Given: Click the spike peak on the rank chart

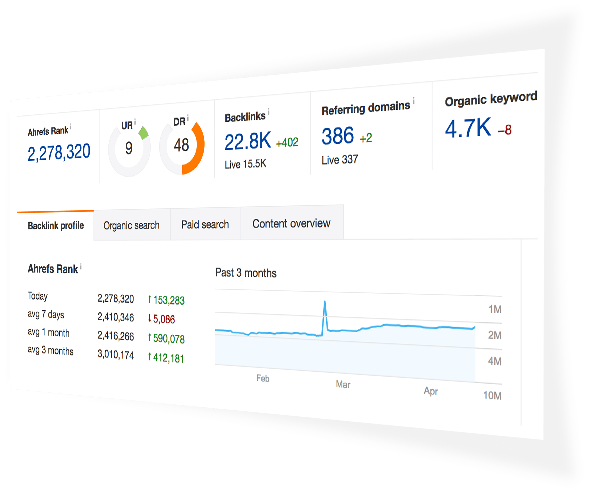Looking at the screenshot, I should pyautogui.click(x=325, y=302).
